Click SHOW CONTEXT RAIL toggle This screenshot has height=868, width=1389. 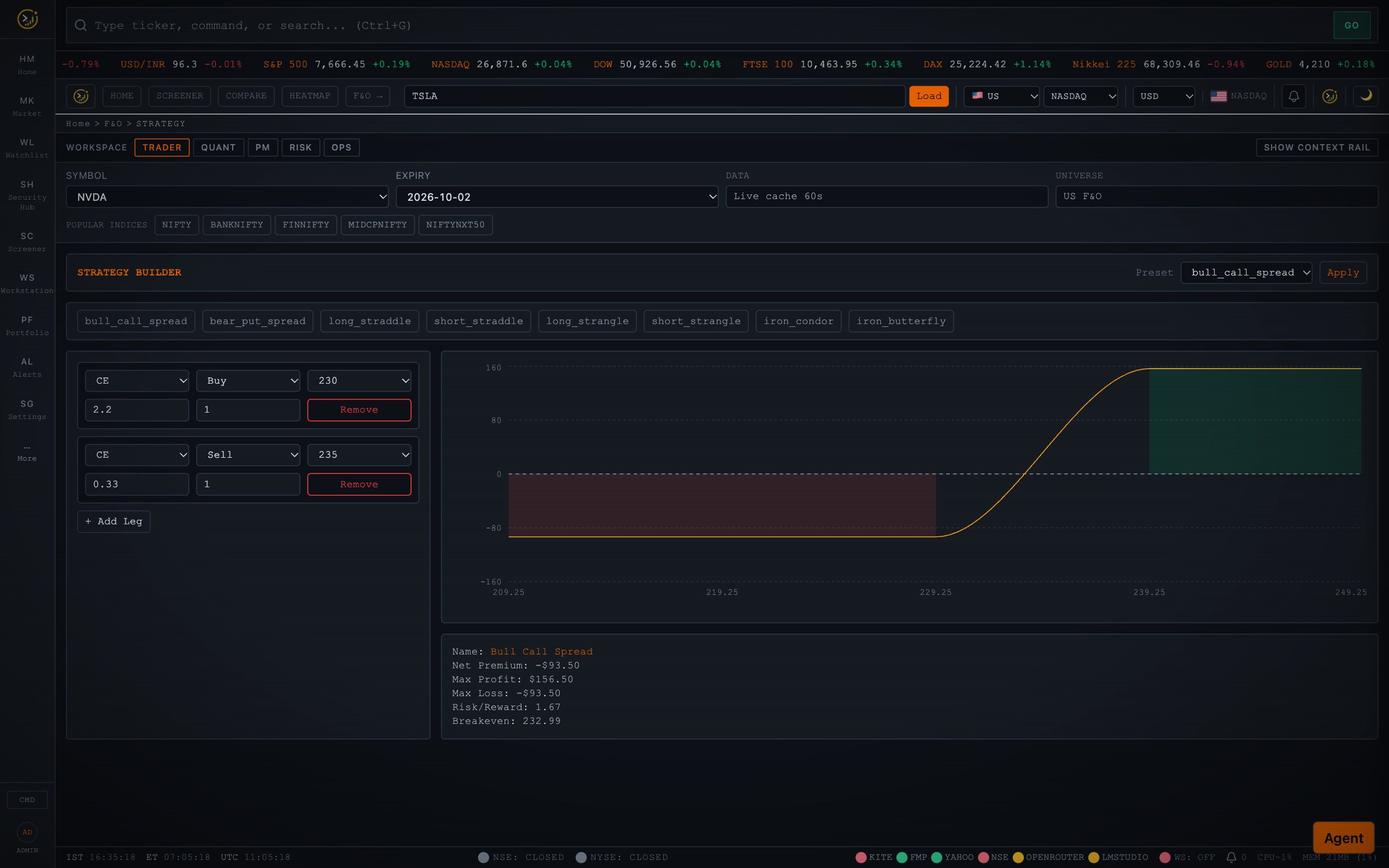coord(1317,148)
